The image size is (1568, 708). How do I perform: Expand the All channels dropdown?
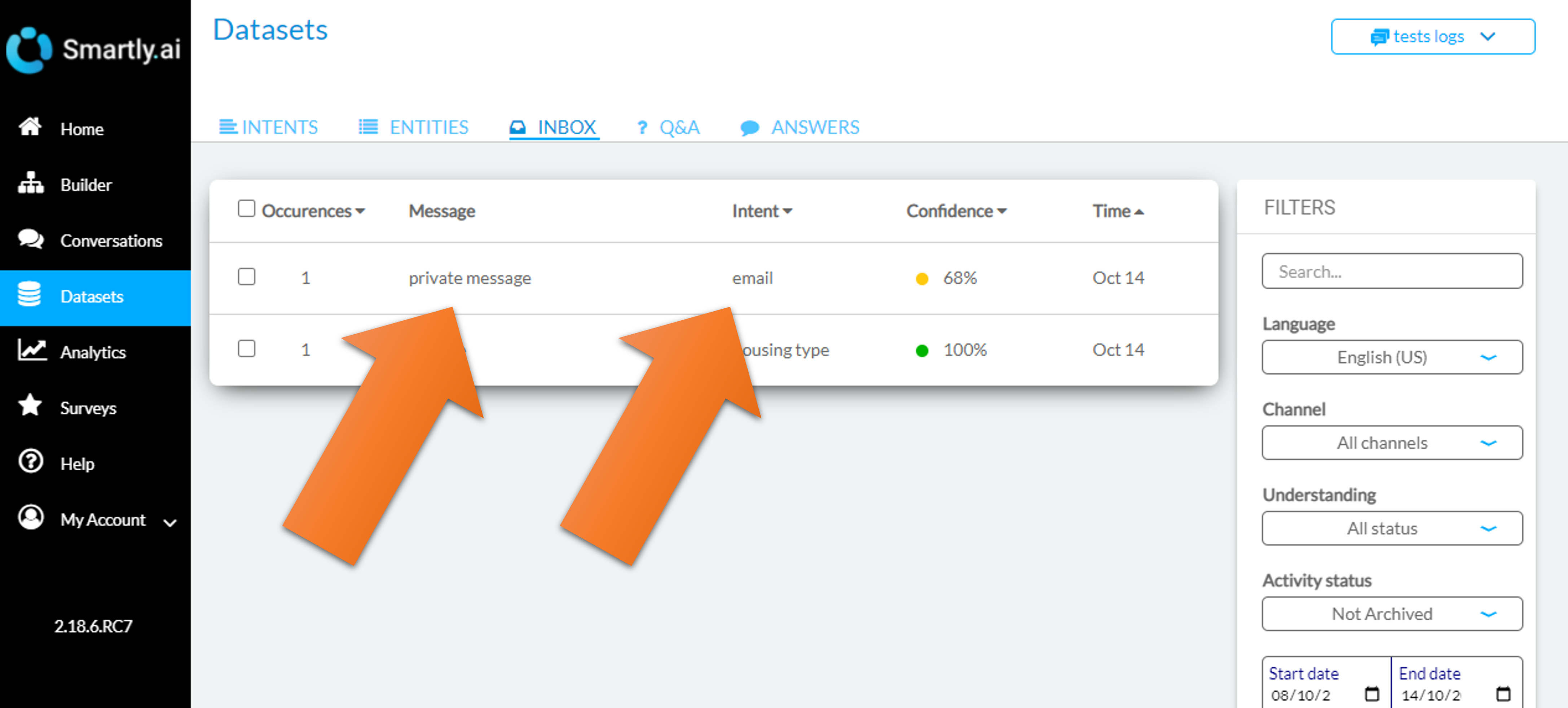point(1392,443)
